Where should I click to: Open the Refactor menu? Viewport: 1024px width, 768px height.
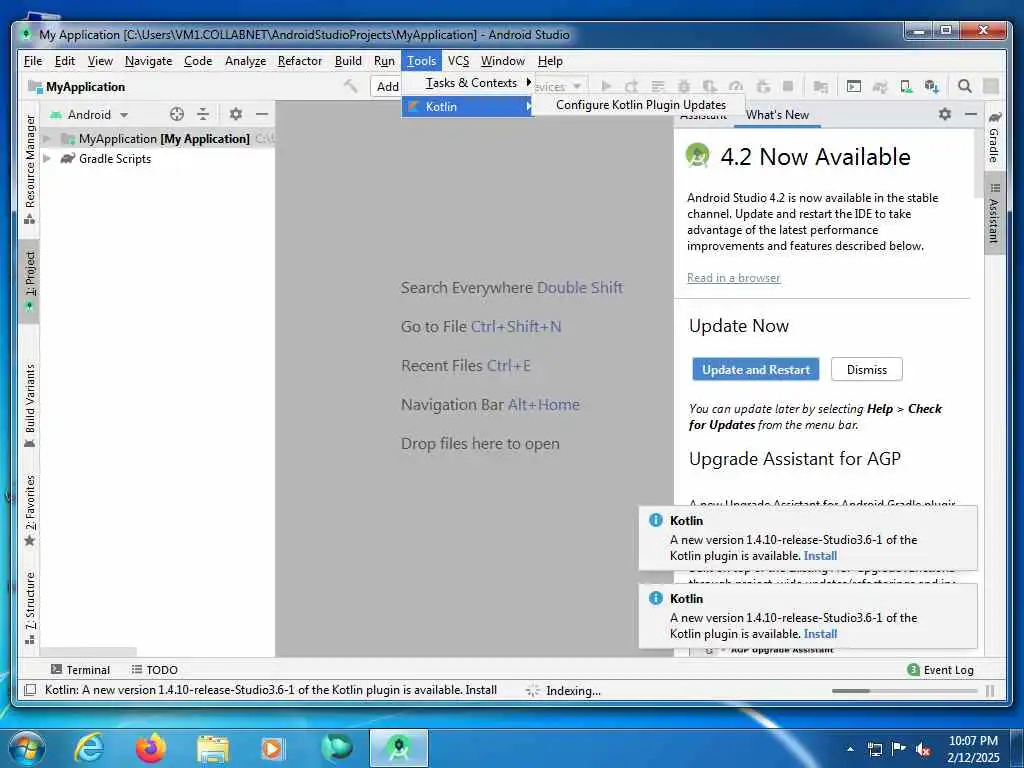pyautogui.click(x=300, y=61)
